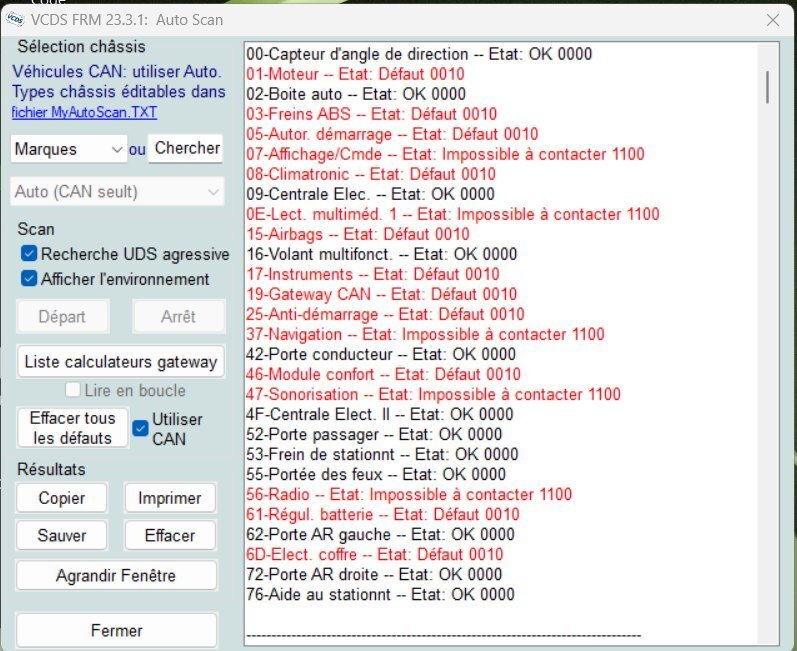Disable the Utiliser CAN checkbox

click(x=141, y=428)
